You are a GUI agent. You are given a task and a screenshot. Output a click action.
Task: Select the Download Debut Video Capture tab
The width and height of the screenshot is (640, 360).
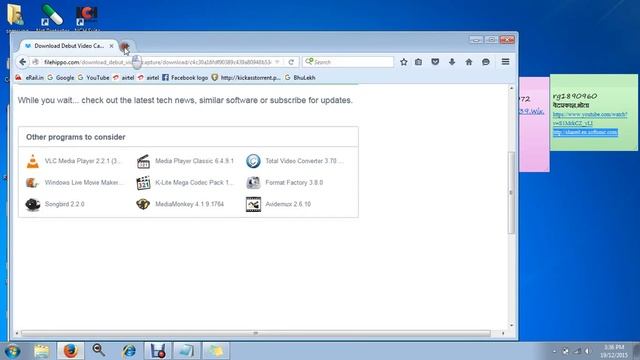pyautogui.click(x=69, y=46)
